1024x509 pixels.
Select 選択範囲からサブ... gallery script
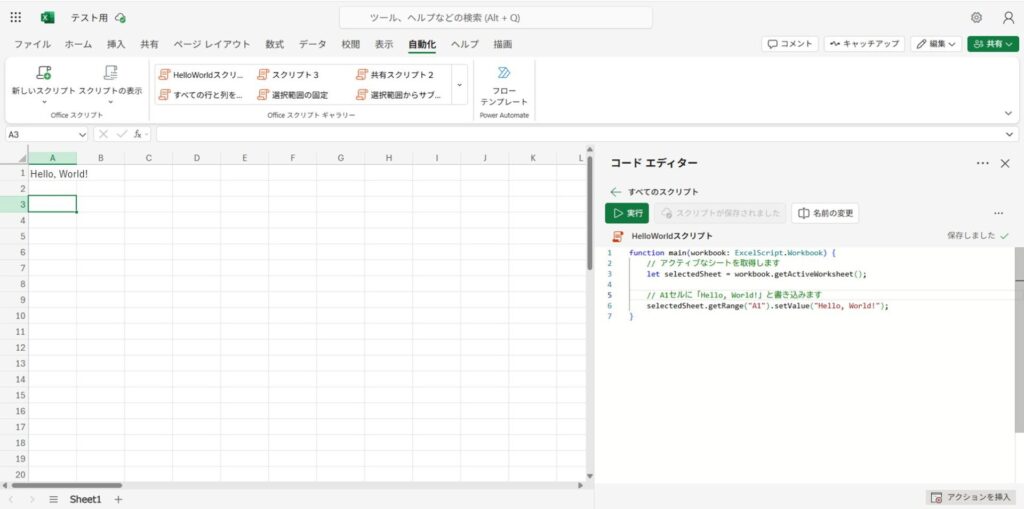coord(399,95)
